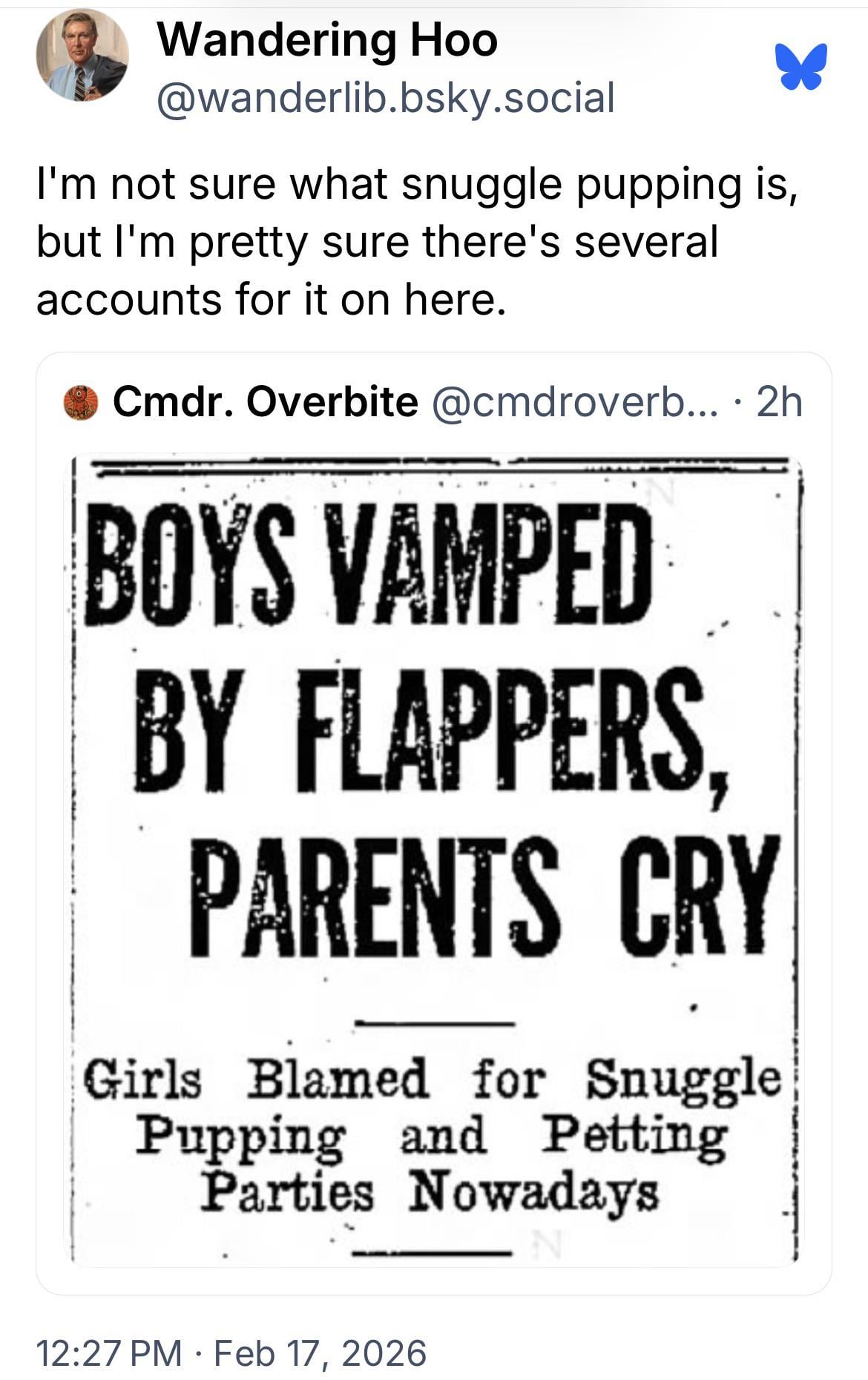Click the 'Parties Nowadays' subheadline line
Image resolution: width=868 pixels, height=1380 pixels.
(x=430, y=1192)
